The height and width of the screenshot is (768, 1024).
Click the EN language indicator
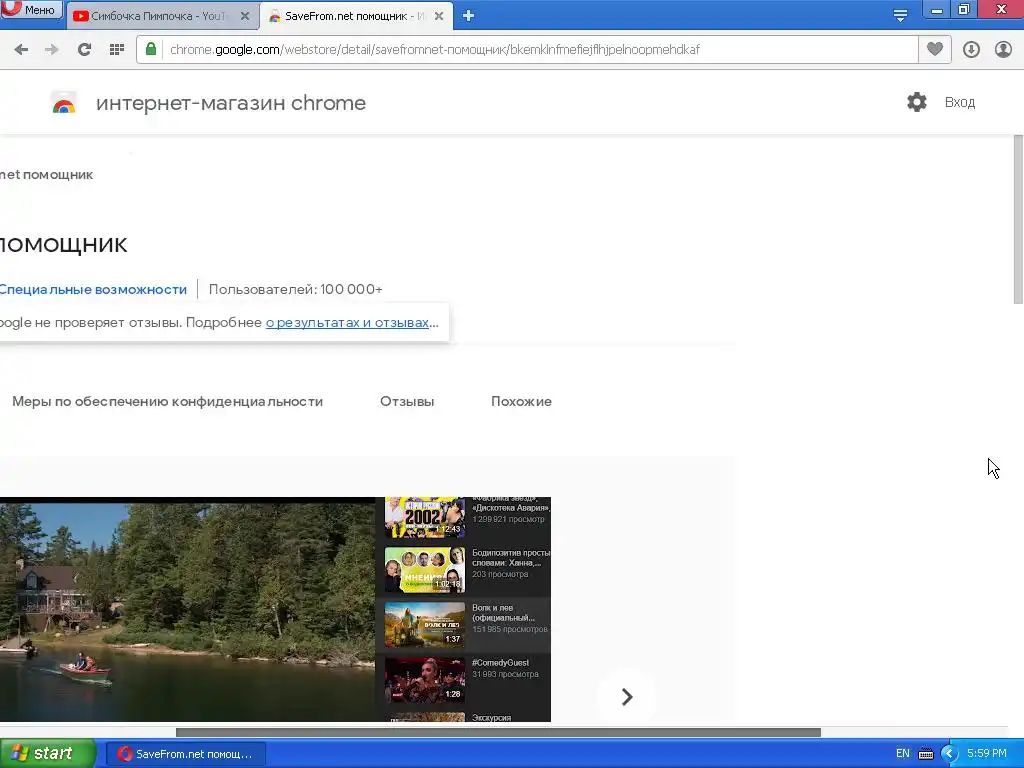903,753
